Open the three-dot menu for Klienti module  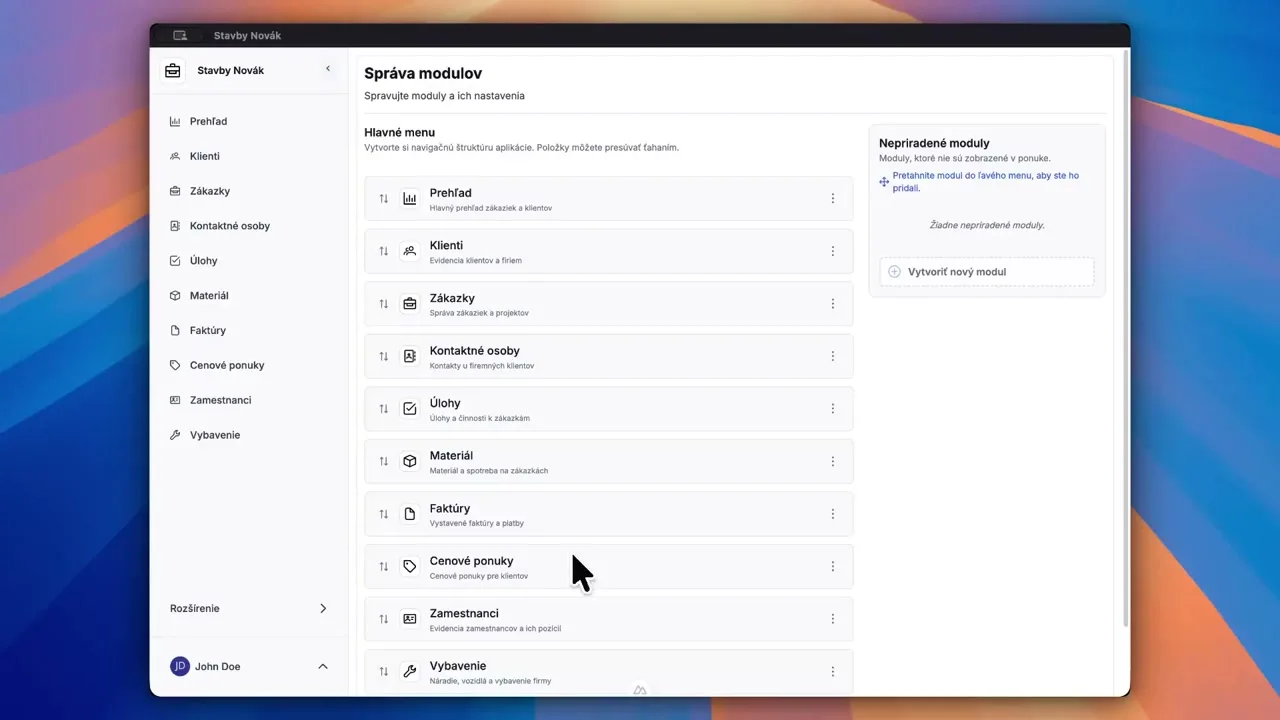832,251
